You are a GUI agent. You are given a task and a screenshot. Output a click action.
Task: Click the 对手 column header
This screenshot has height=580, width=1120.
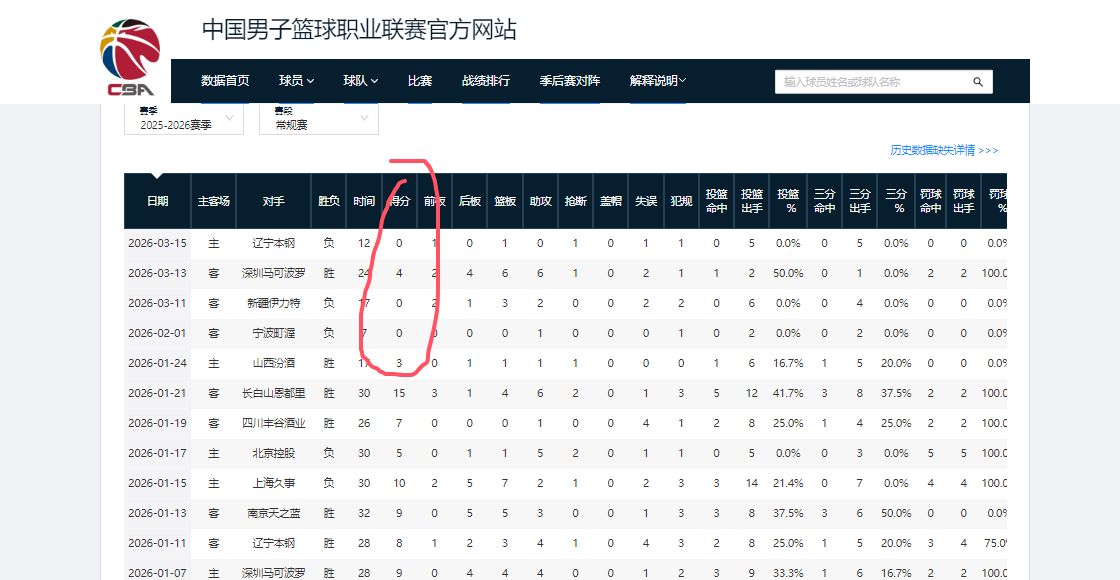pyautogui.click(x=273, y=201)
